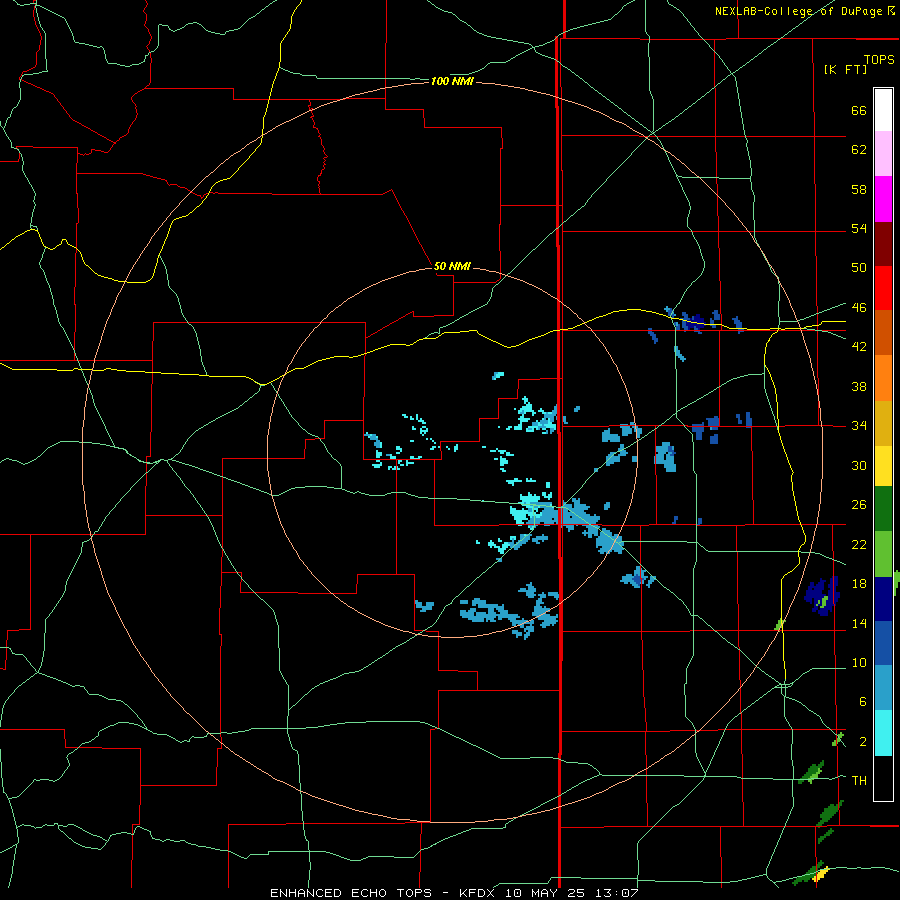The width and height of the screenshot is (900, 900).
Task: Click the 14 legend value label
Action: (859, 623)
